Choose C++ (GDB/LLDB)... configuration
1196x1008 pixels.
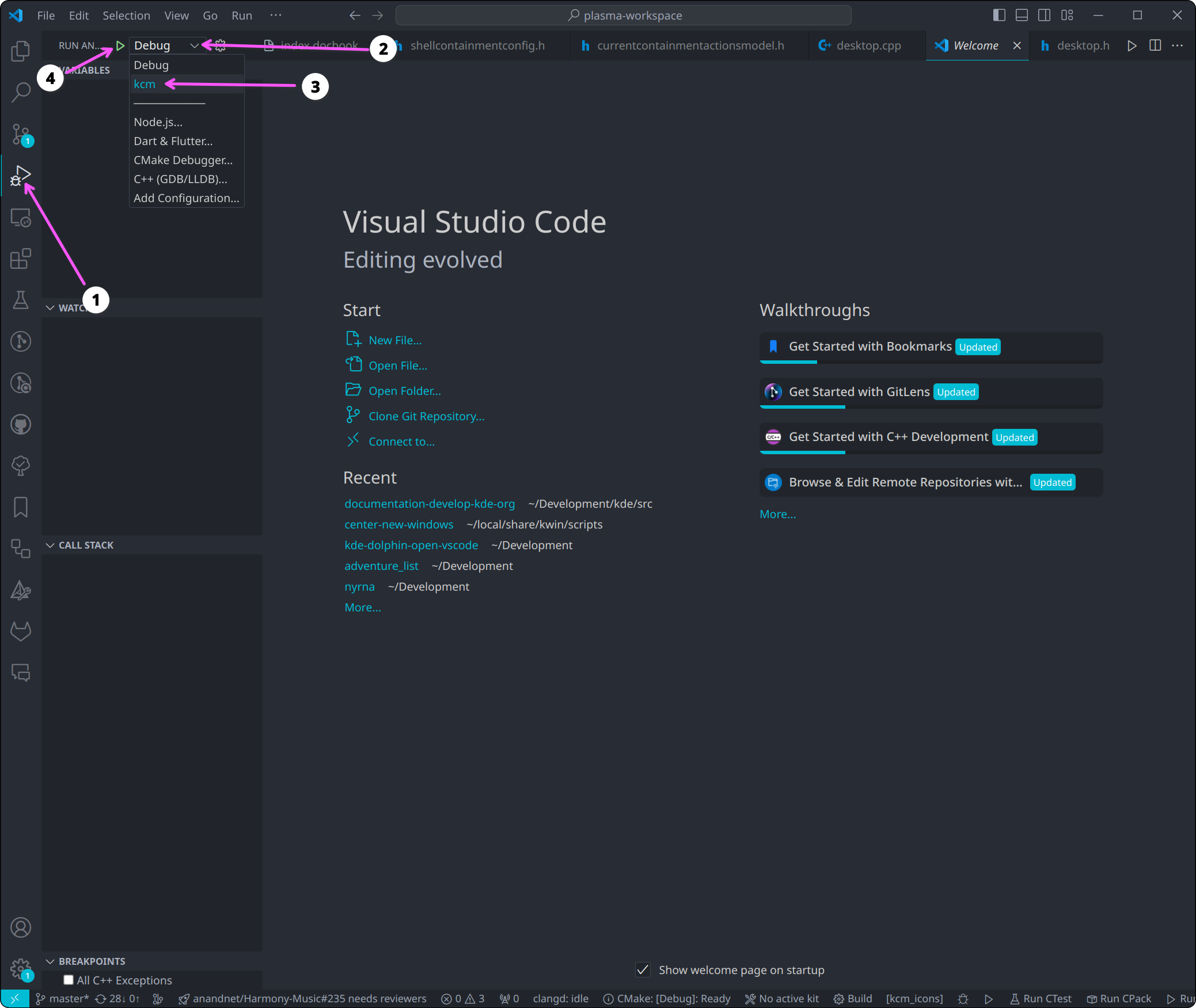187,179
